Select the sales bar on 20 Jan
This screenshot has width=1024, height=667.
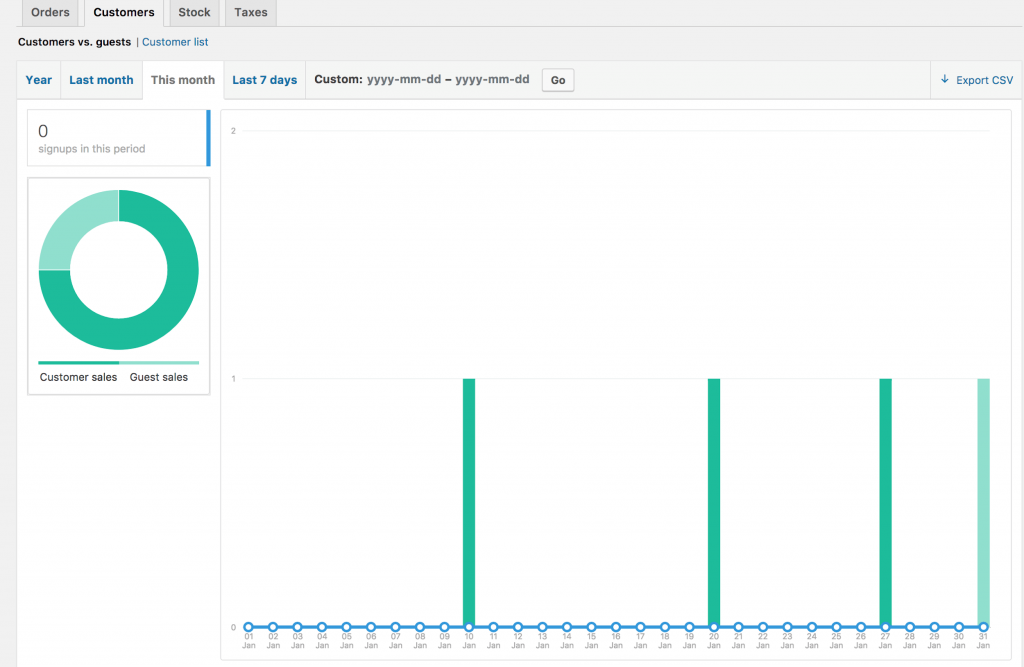(714, 500)
